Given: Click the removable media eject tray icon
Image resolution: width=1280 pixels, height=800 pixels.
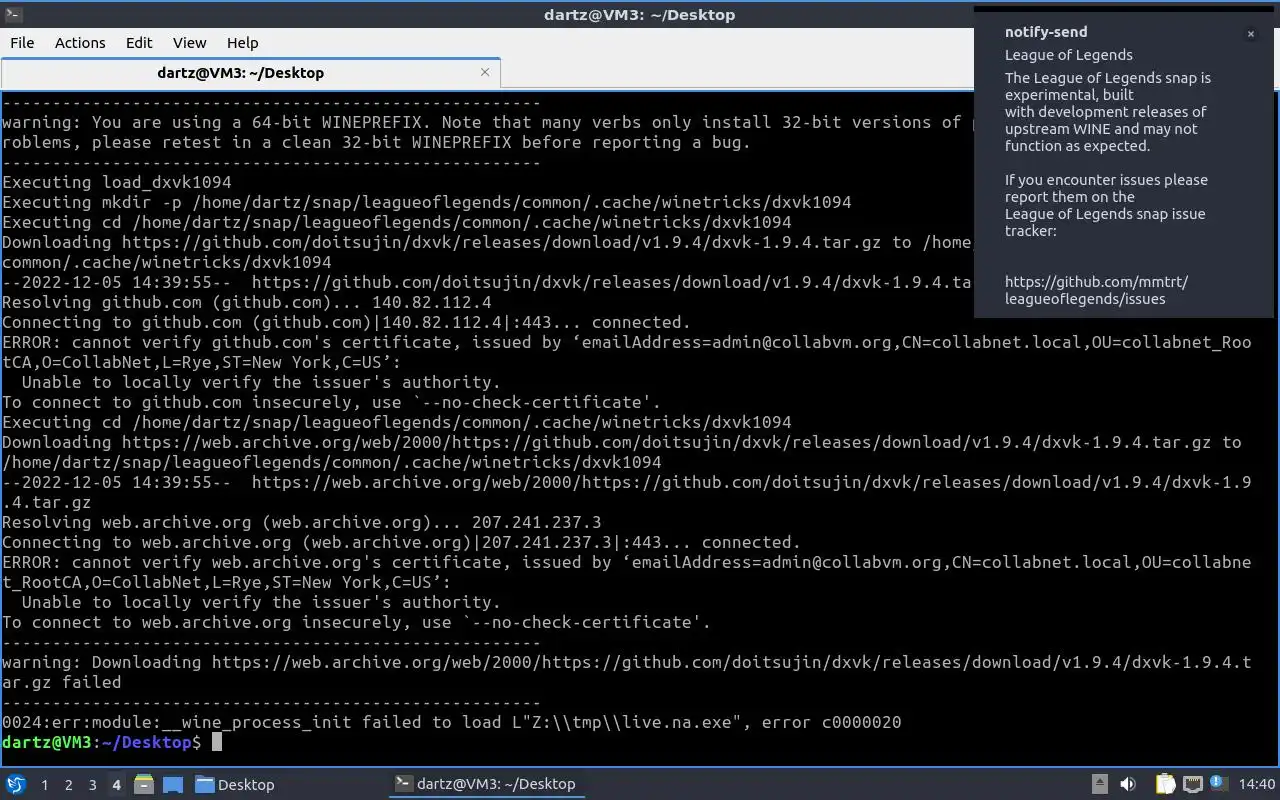Looking at the screenshot, I should 1099,784.
